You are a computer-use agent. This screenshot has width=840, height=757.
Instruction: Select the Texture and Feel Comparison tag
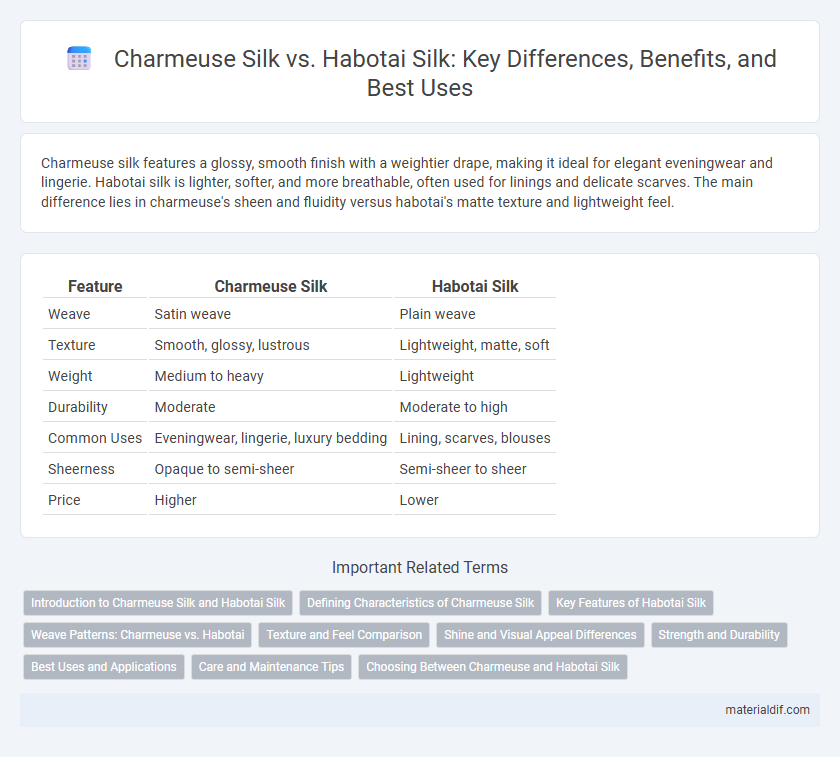click(x=344, y=635)
